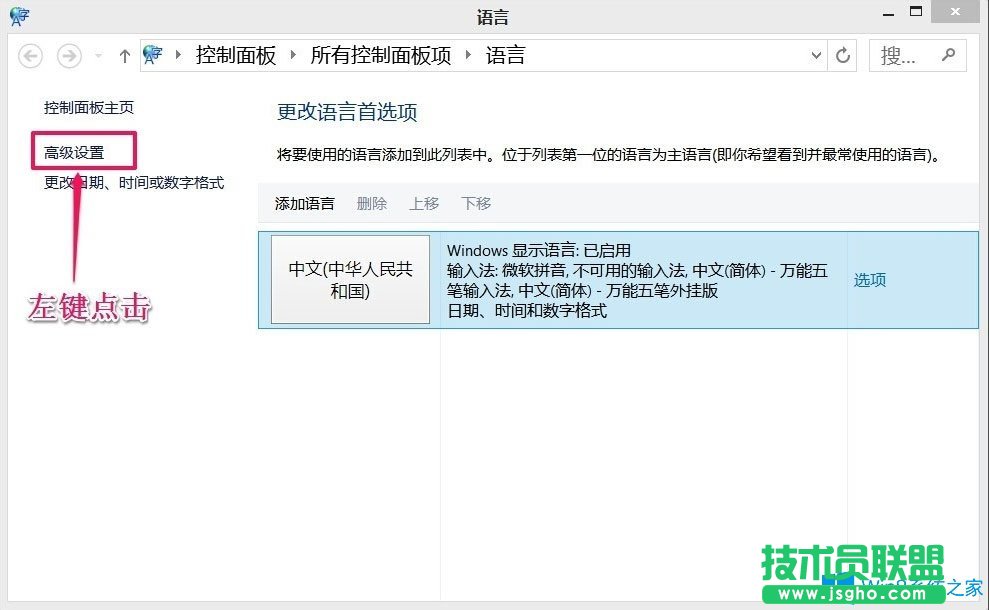
Task: Click 选项 for the Chinese language
Action: [869, 280]
